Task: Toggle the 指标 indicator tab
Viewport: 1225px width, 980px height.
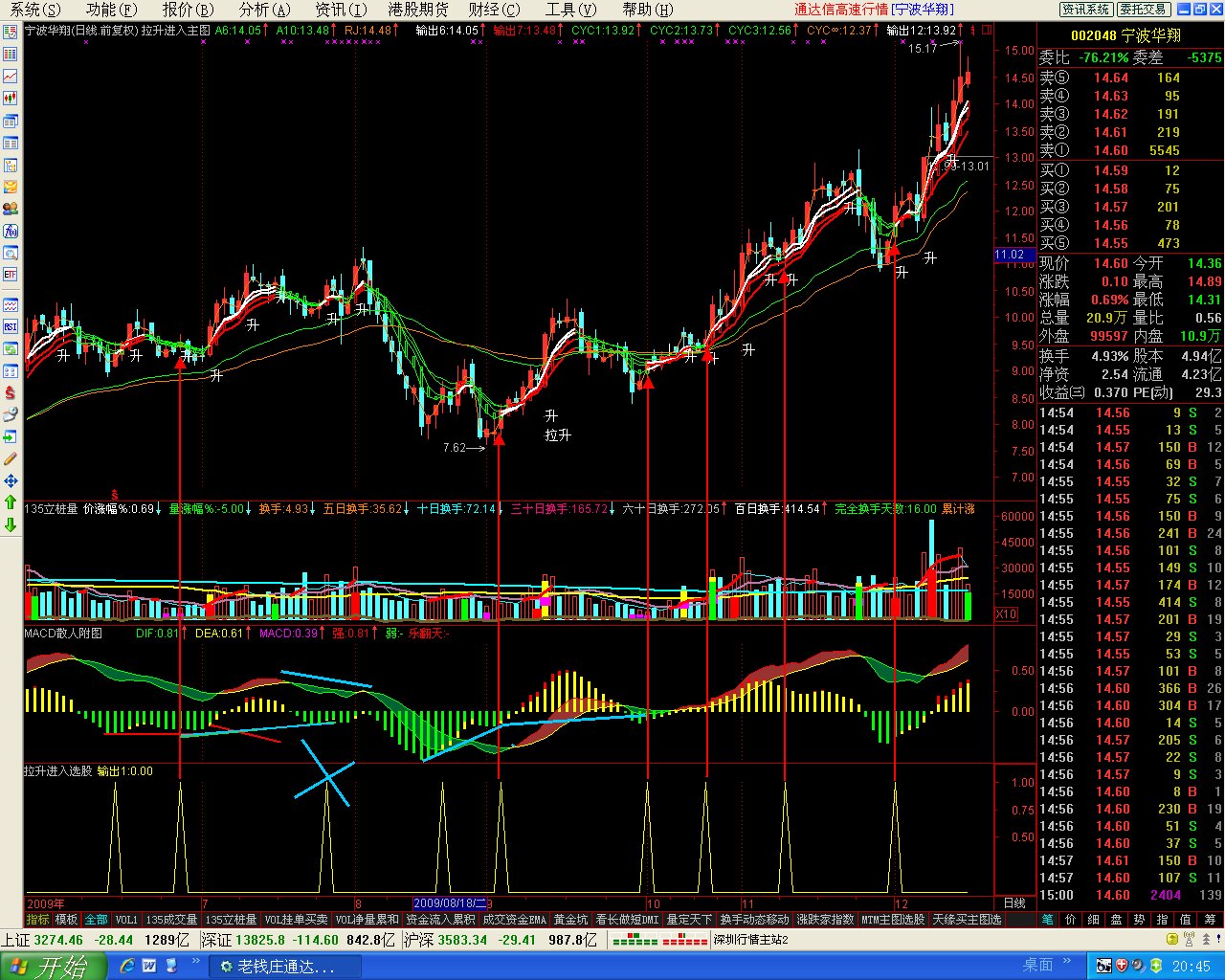Action: [x=37, y=919]
